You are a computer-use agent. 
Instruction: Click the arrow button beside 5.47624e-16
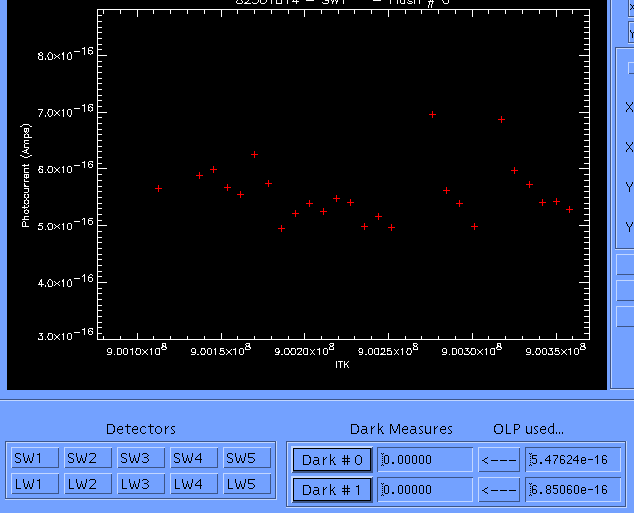[x=498, y=460]
